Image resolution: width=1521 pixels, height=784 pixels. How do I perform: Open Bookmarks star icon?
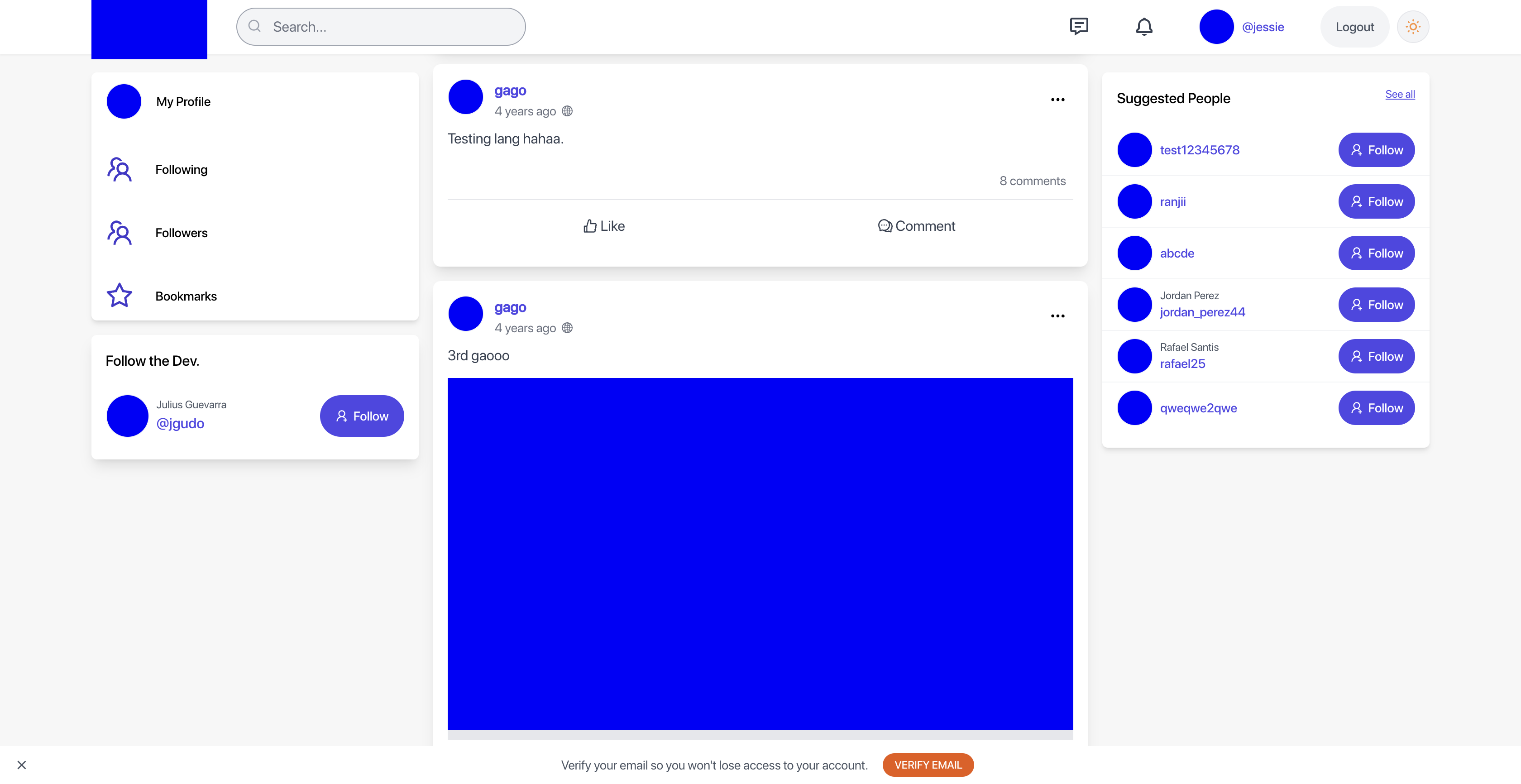click(119, 295)
